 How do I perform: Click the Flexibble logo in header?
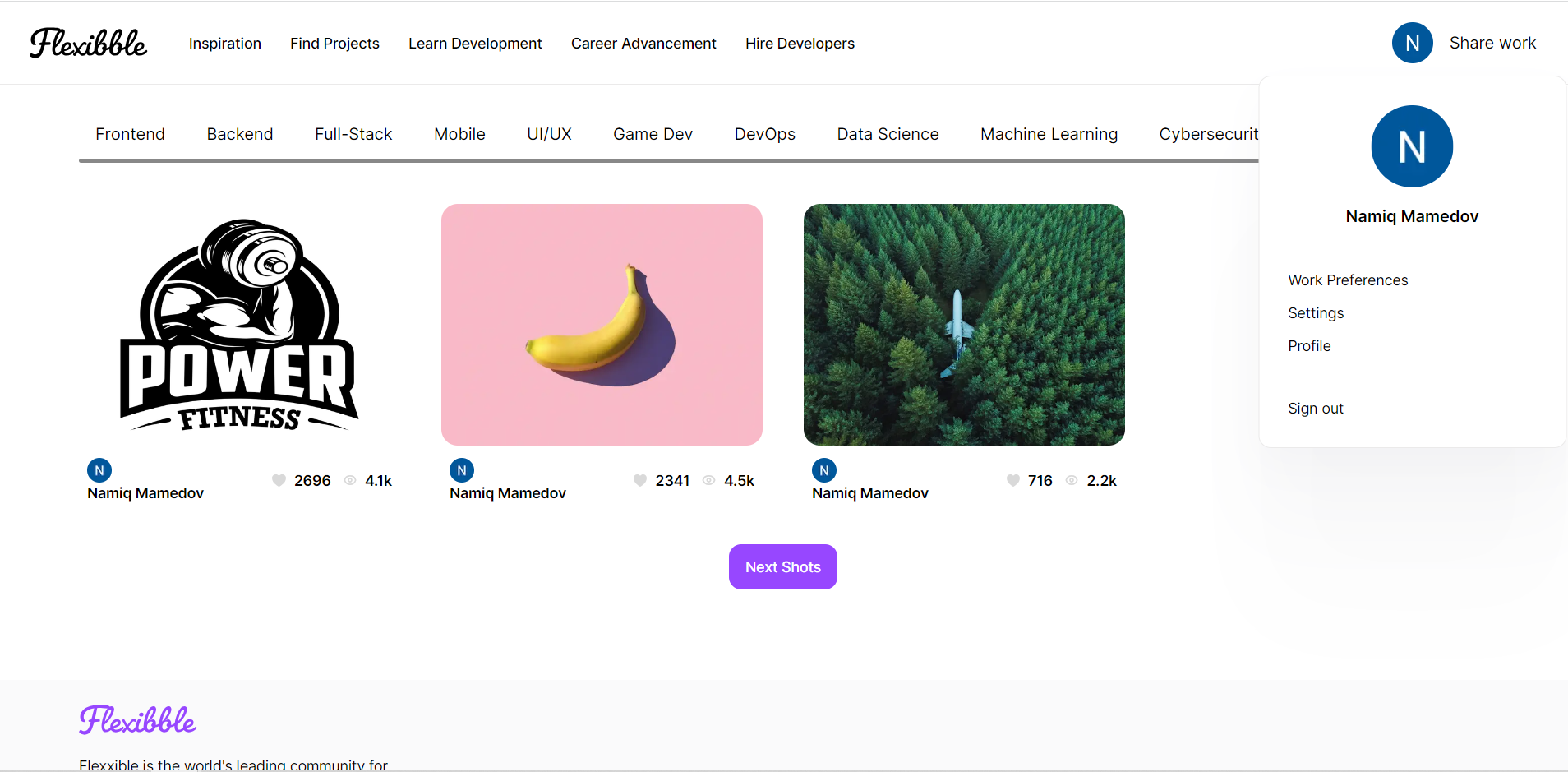(x=89, y=43)
